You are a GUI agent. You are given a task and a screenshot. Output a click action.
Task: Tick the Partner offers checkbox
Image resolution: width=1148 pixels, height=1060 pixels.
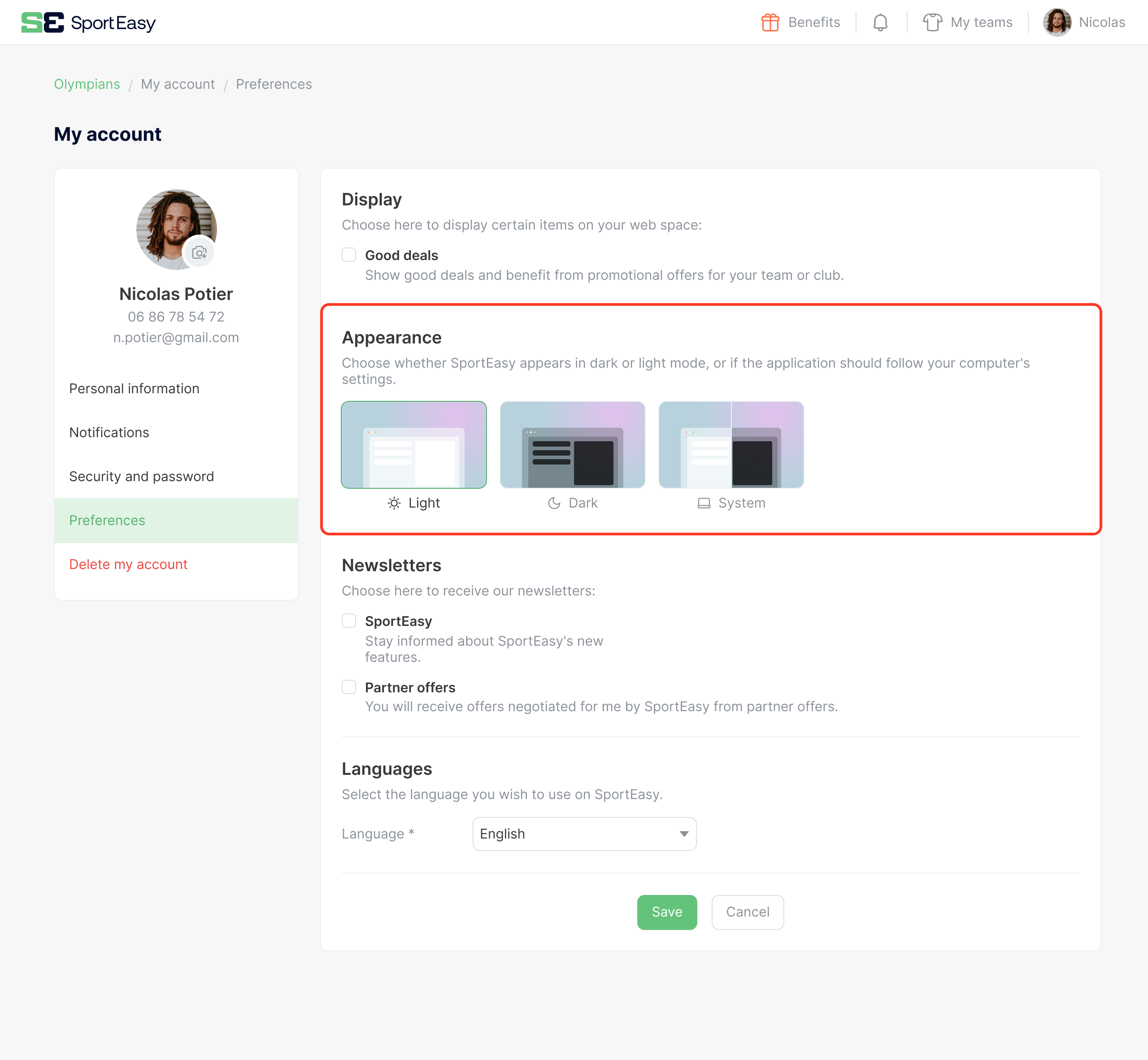click(x=349, y=687)
